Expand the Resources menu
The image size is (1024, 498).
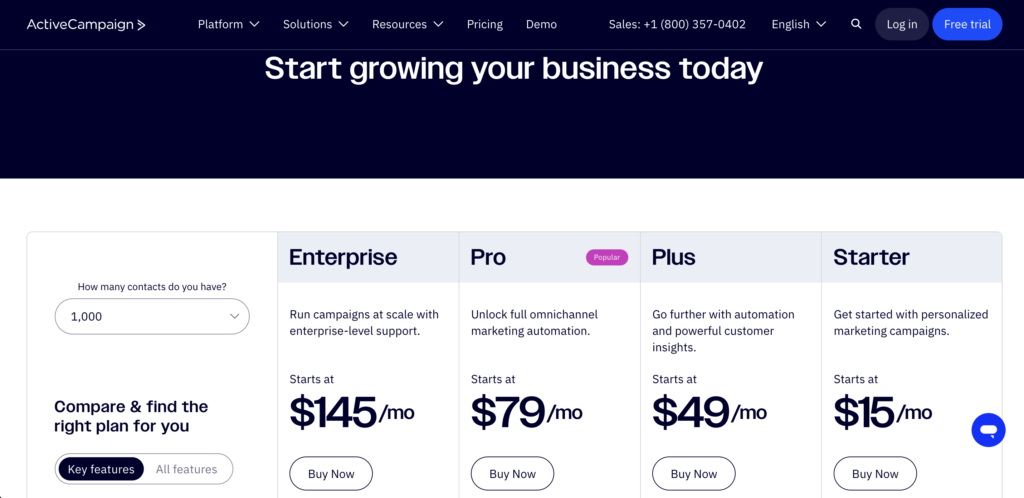click(x=407, y=24)
